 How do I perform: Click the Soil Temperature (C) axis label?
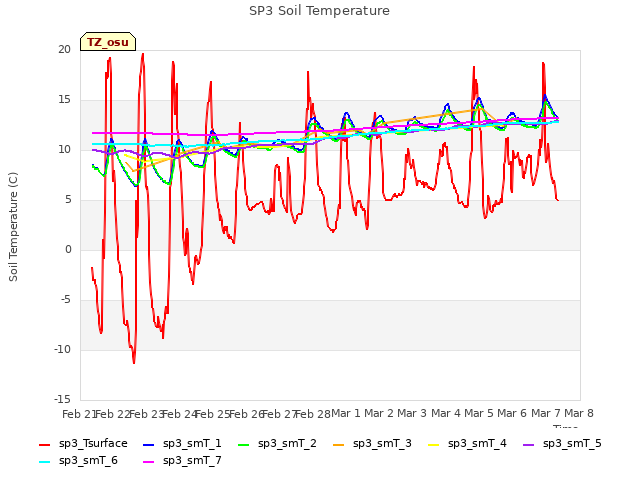coord(13,227)
